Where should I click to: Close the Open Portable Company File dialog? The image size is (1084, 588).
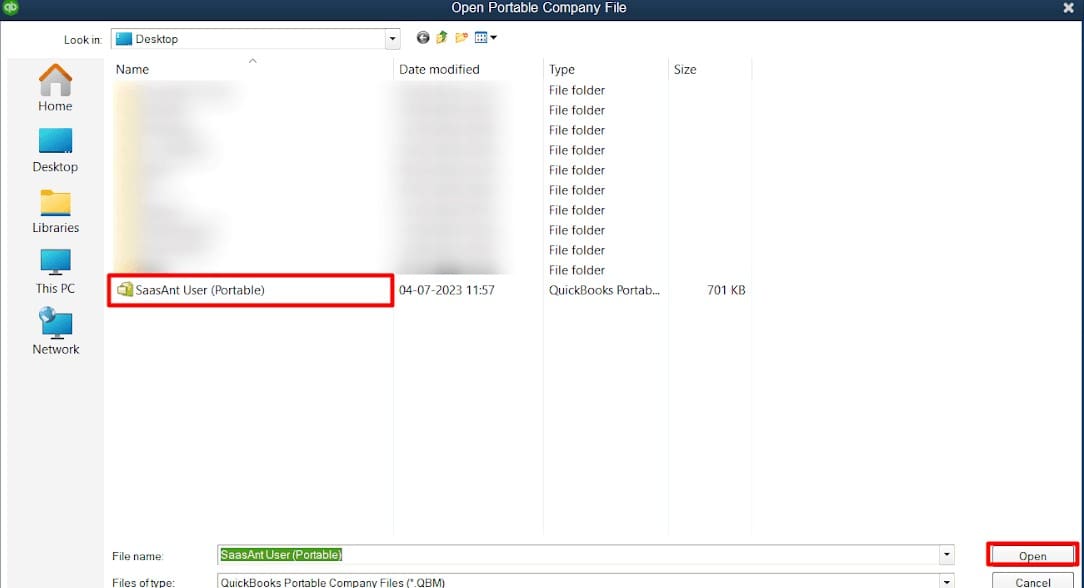(1068, 8)
